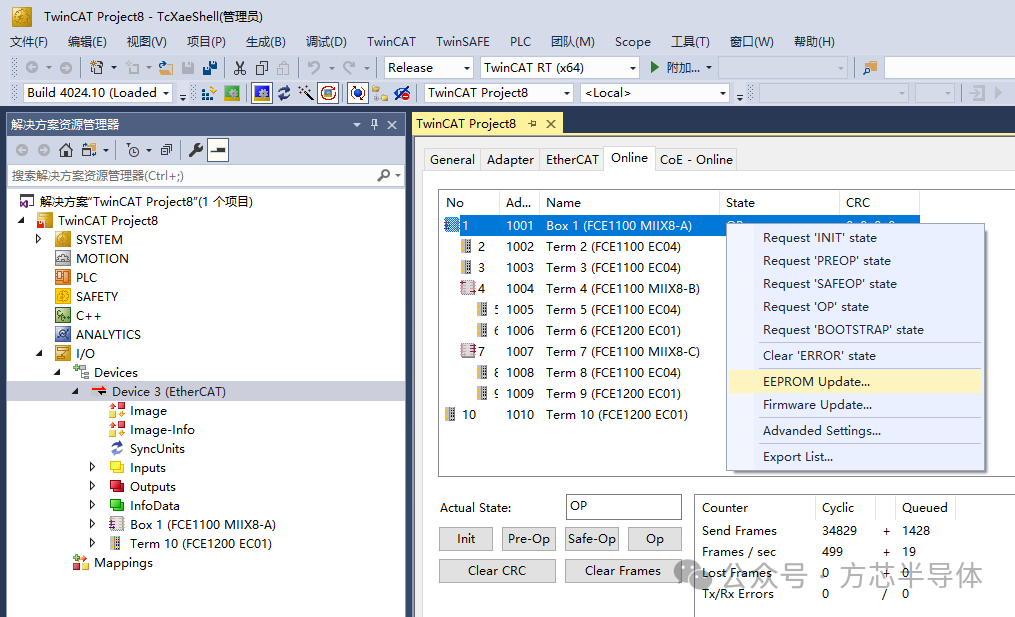Click the Activate Configuration toolbar icon
Viewport: 1015px width, 617px height.
(208, 93)
